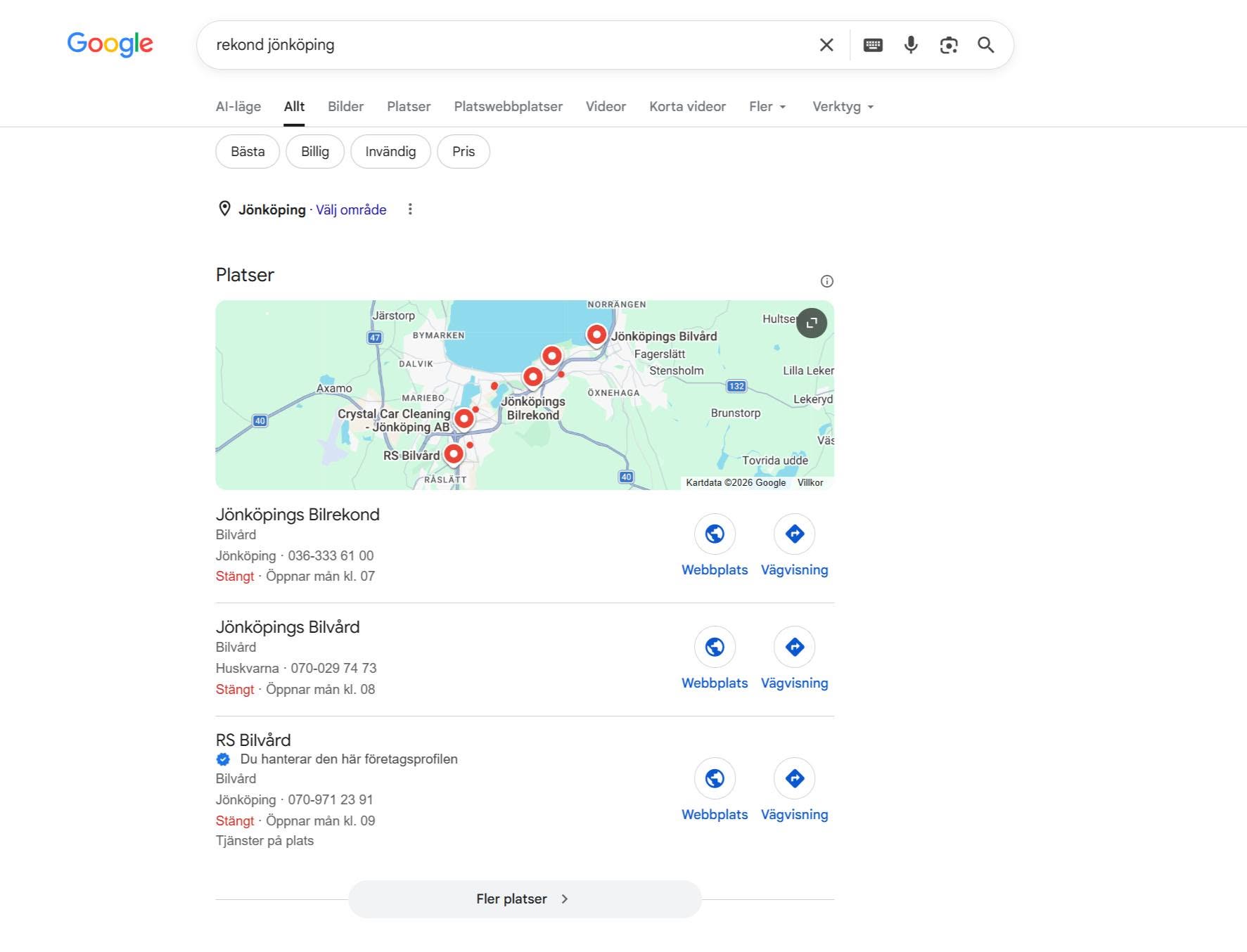Screen dimensions: 1247x952
Task: Get directions icon for RS Bilvård
Action: coord(795,778)
